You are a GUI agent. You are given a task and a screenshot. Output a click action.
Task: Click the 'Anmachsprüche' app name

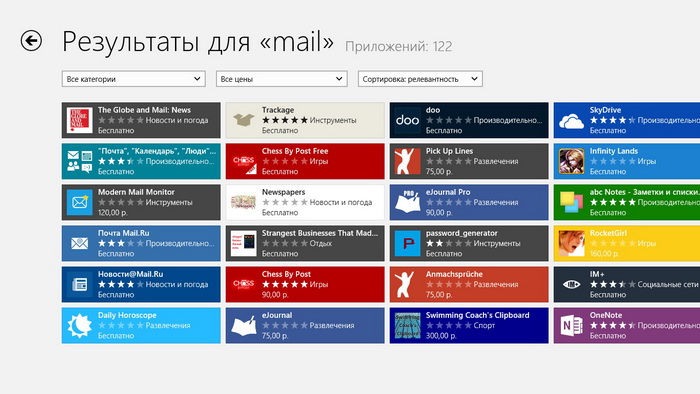454,274
